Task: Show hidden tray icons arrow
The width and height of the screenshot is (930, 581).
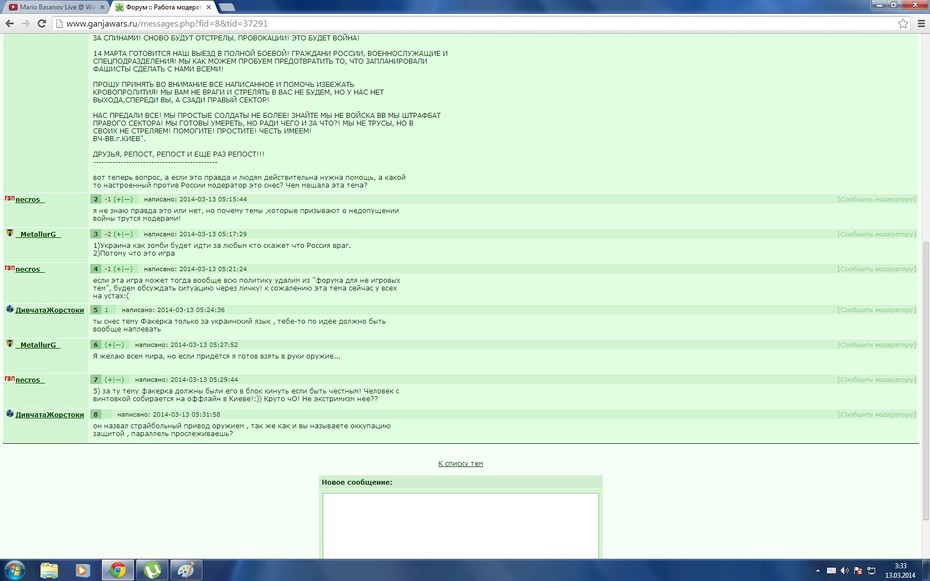Action: coord(818,571)
